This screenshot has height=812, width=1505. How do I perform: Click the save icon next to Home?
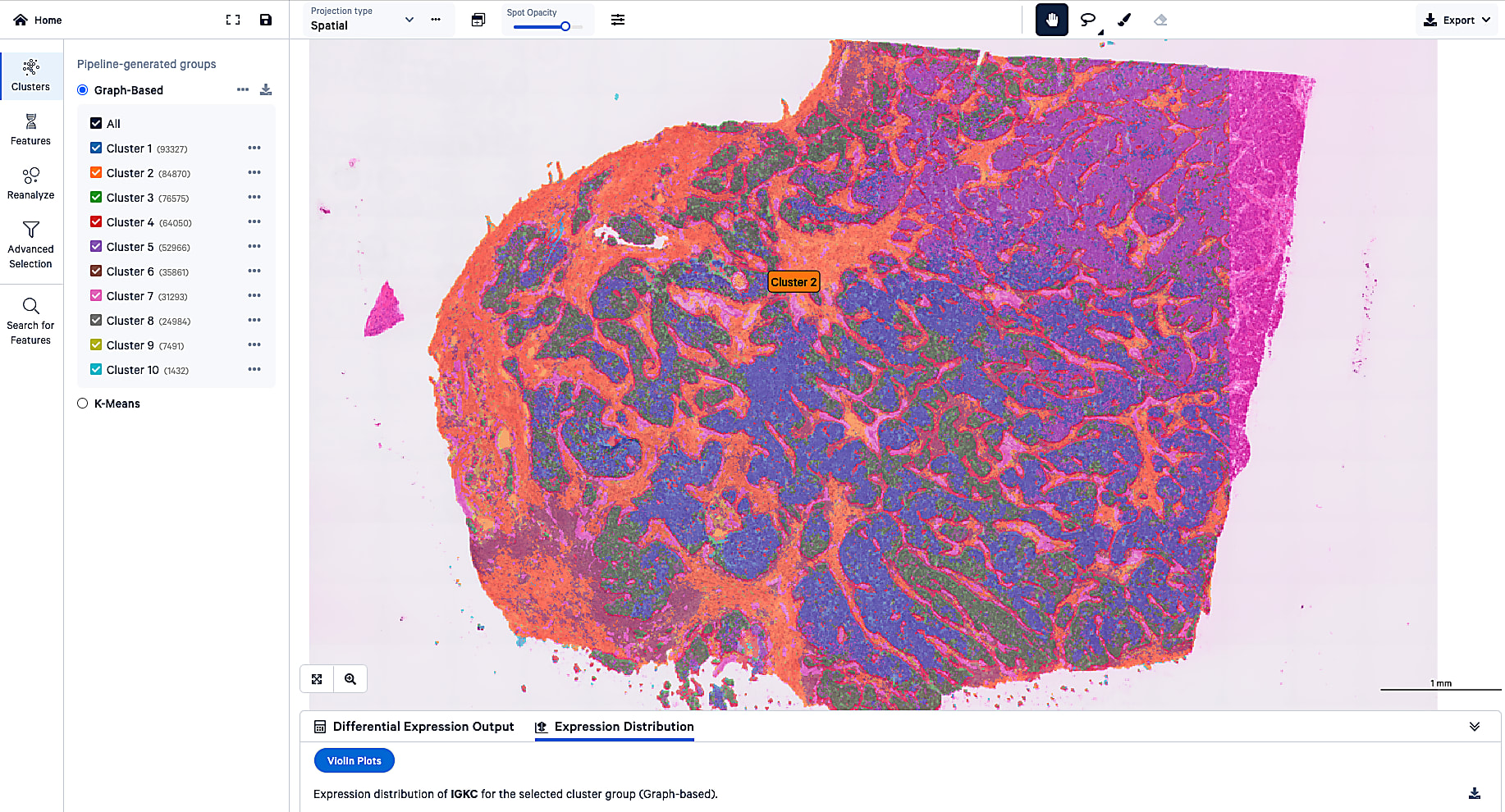(265, 20)
